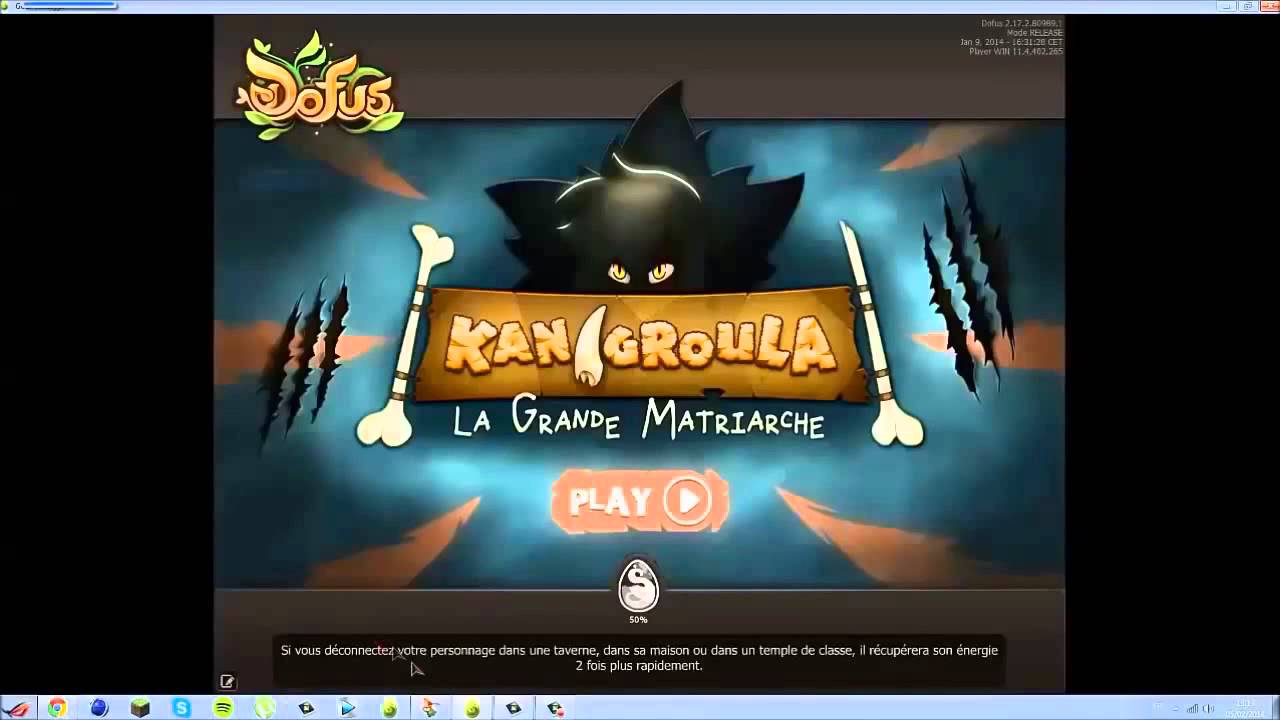Open the taskbar clock and date
The image size is (1280, 720).
(1244, 708)
